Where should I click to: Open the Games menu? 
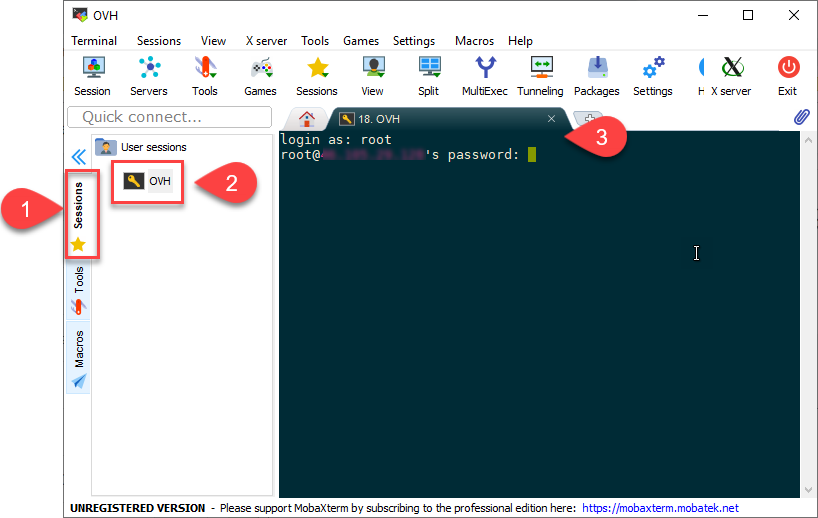tap(360, 41)
